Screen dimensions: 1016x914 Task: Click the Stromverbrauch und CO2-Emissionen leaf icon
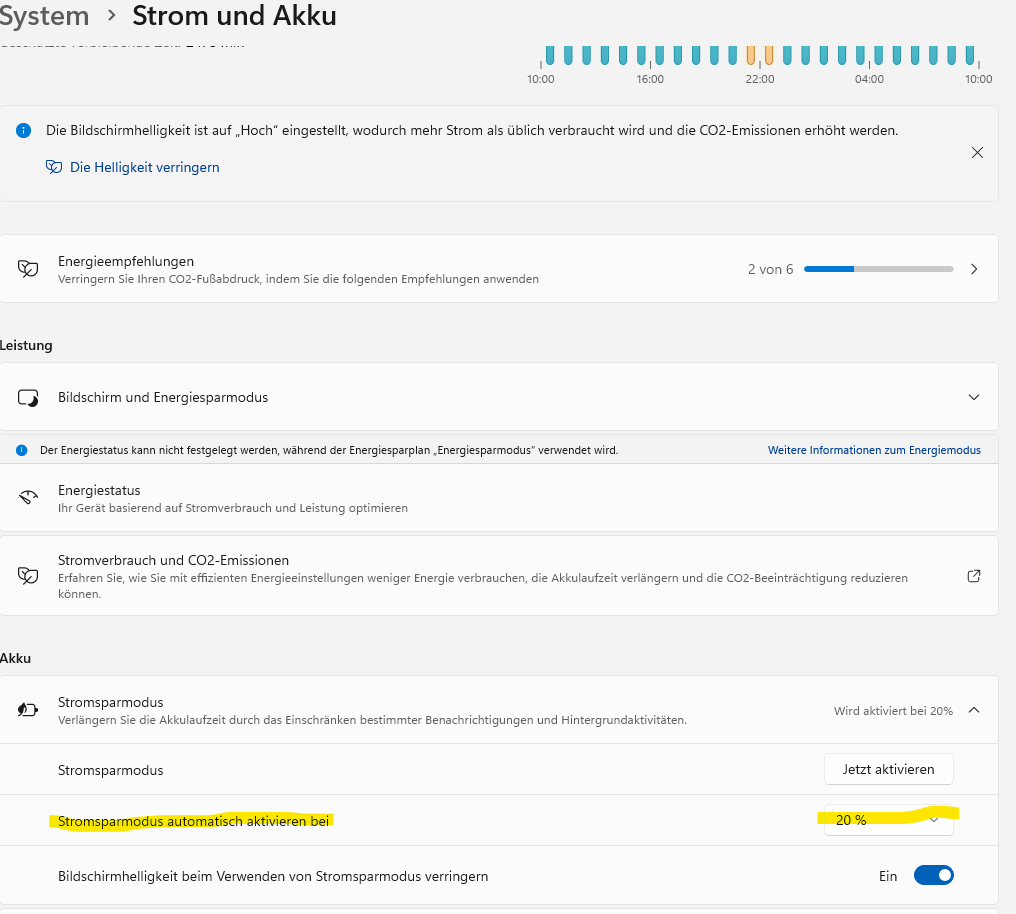(x=28, y=576)
